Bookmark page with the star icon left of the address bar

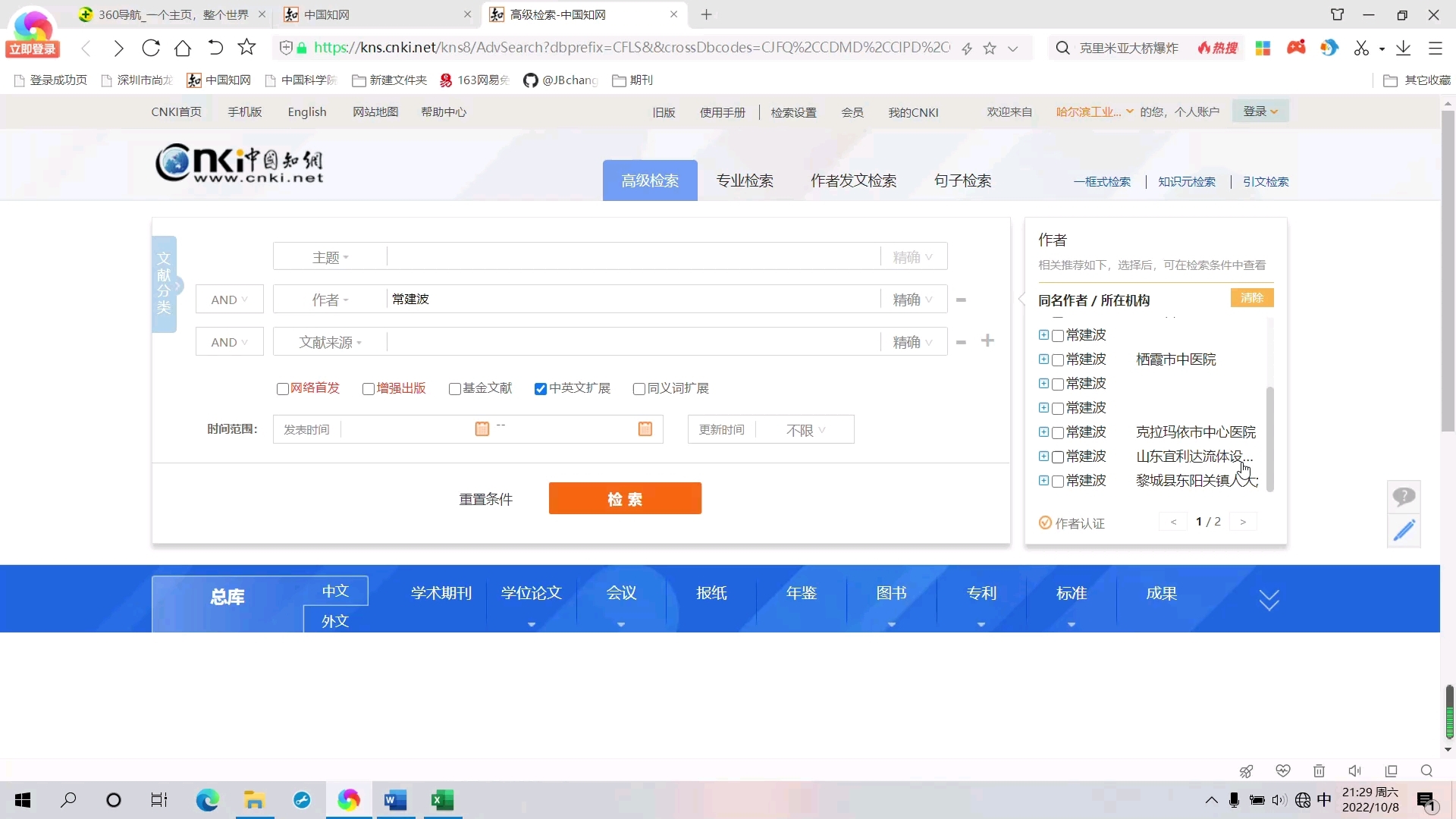pyautogui.click(x=246, y=48)
